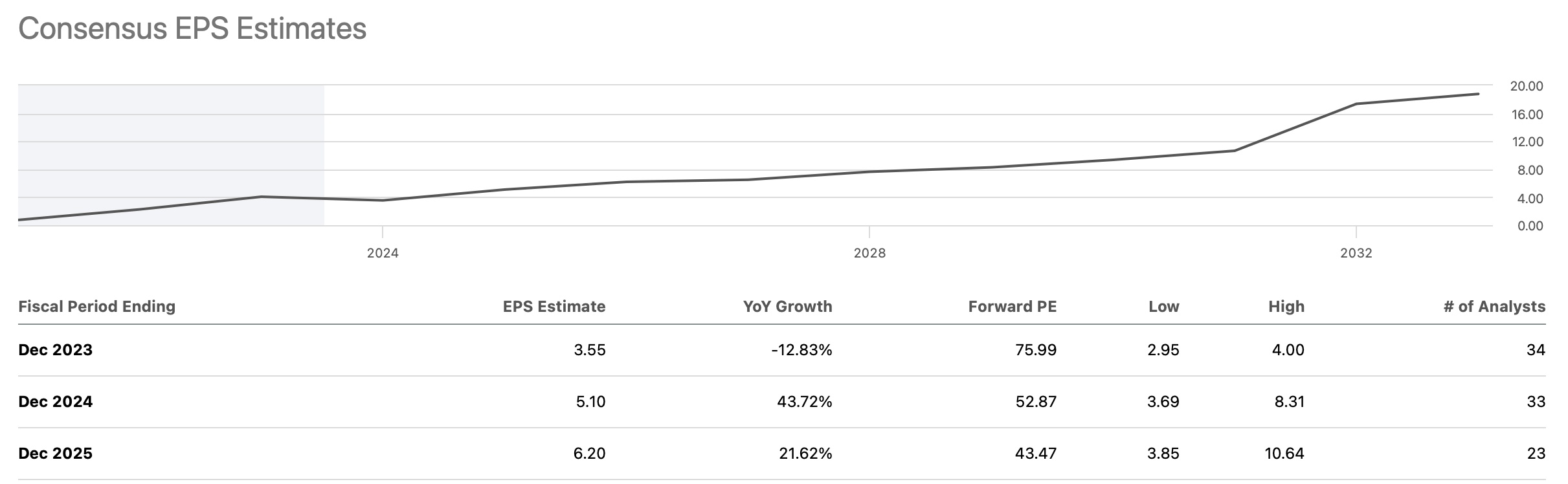Screen dimensions: 1568x484
Task: Click the High column header
Action: [1286, 306]
